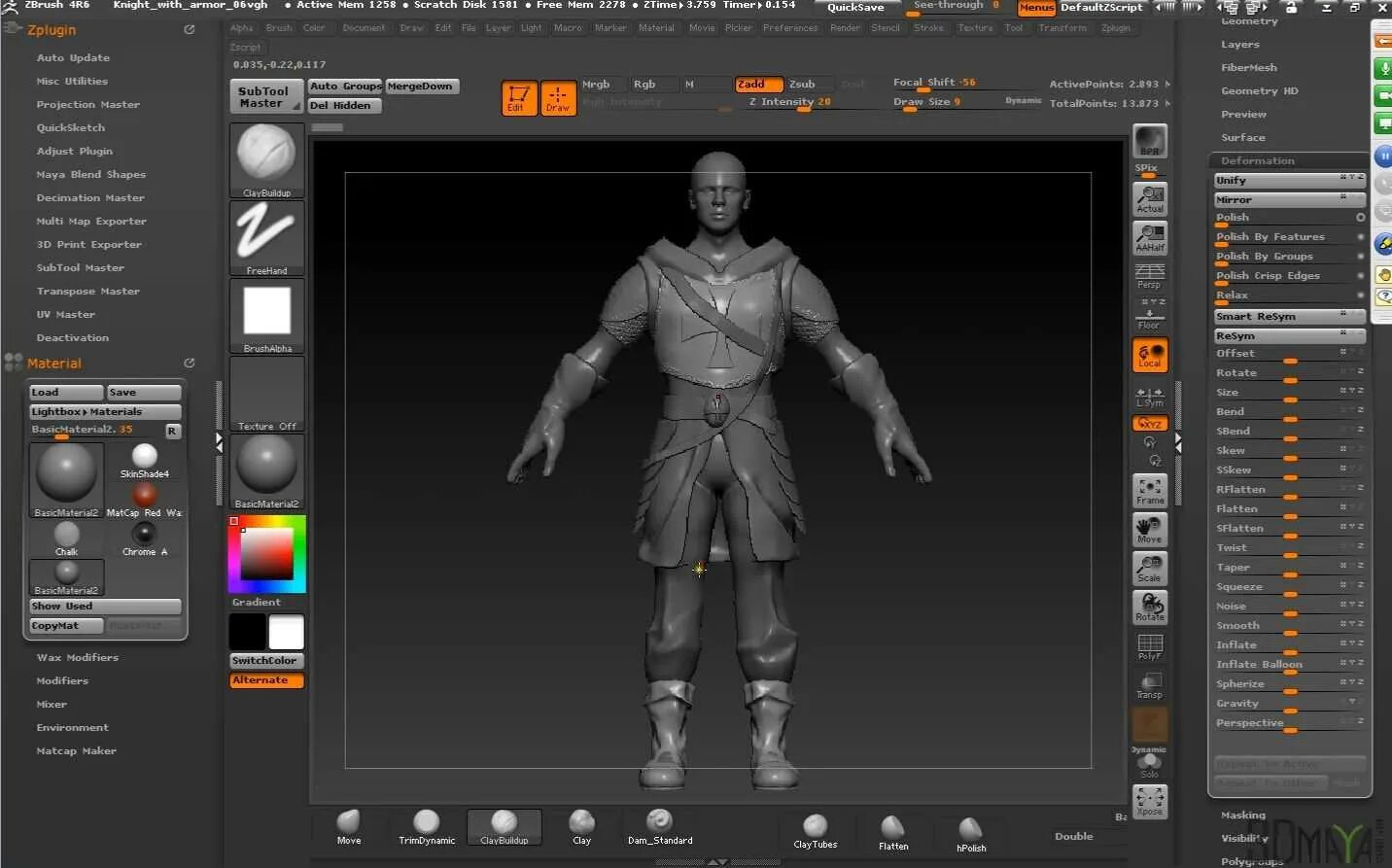Expand the Masking section
Viewport: 1392px width, 868px height.
[x=1243, y=816]
